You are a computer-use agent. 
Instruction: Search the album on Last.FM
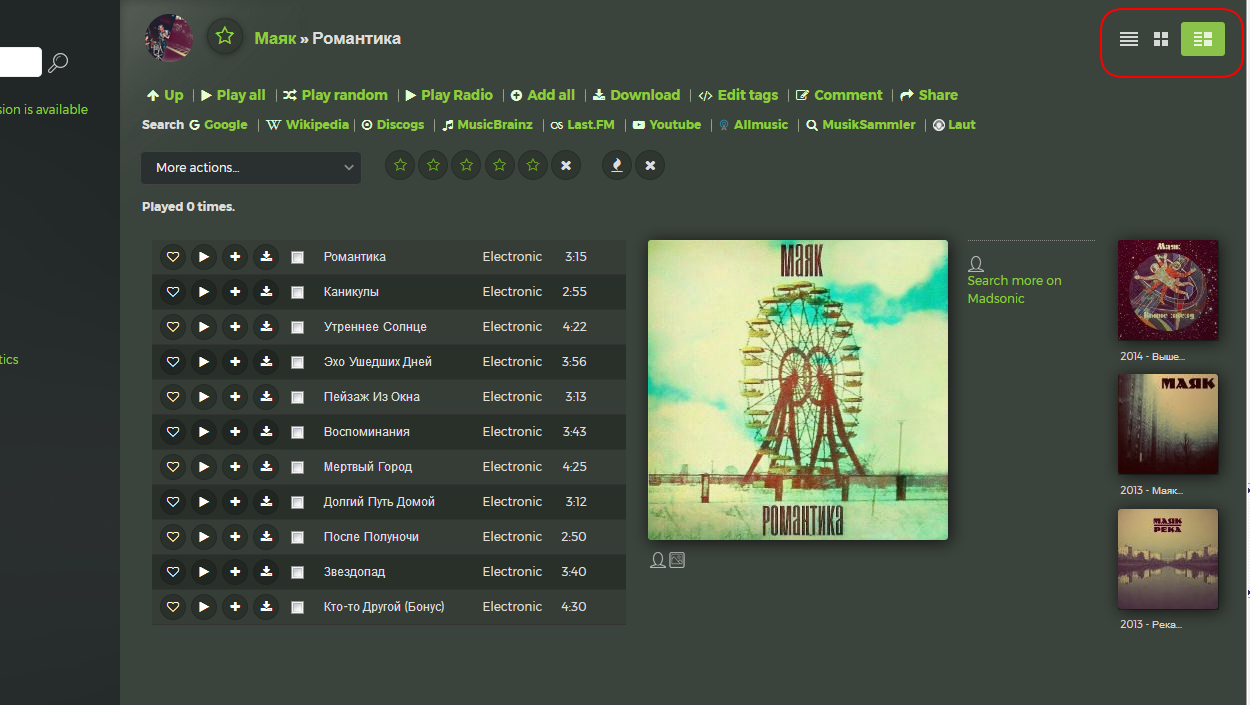click(x=585, y=125)
